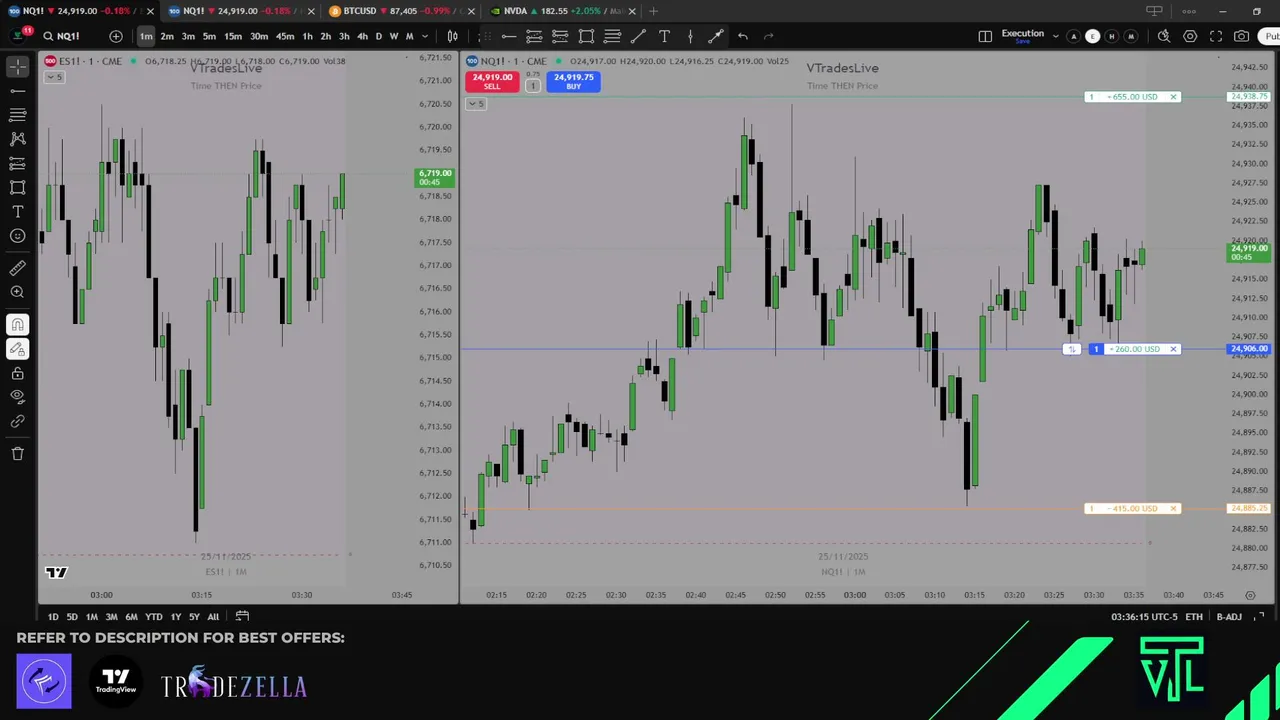The width and height of the screenshot is (1280, 720).
Task: Toggle stay in drawing mode
Action: click(x=18, y=349)
